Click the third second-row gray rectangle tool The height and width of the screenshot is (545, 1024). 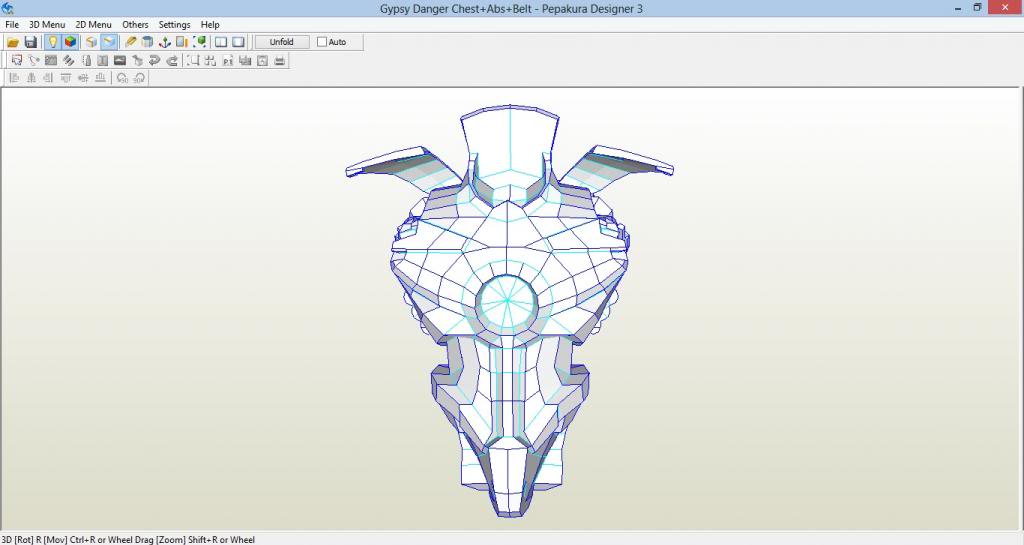(51, 61)
